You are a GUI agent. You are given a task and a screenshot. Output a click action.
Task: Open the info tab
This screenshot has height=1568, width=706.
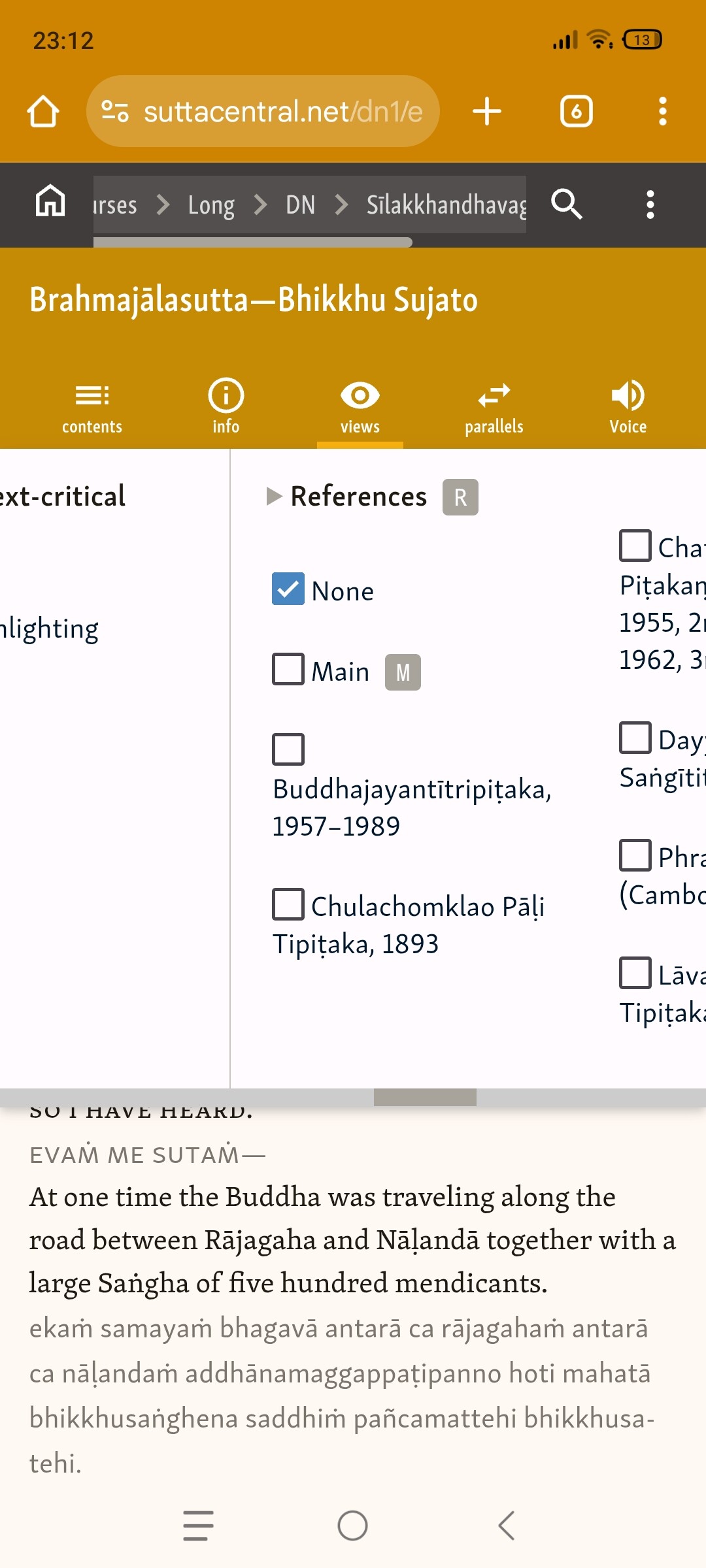[x=226, y=408]
